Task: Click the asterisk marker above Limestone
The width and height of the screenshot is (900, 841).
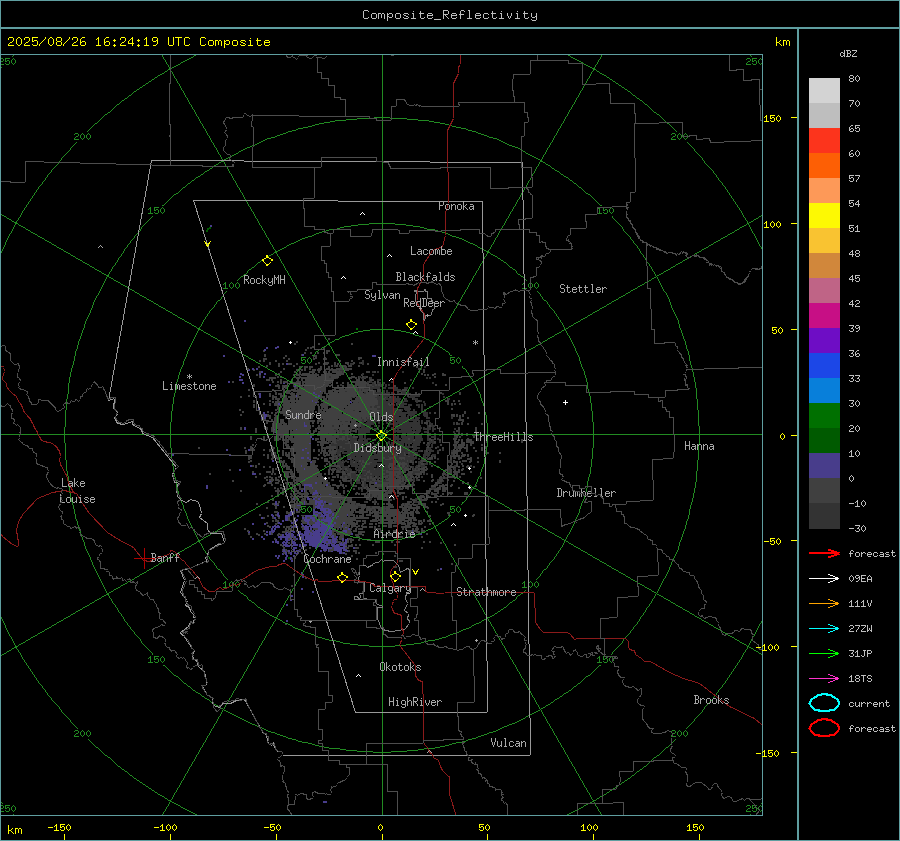Action: (189, 377)
